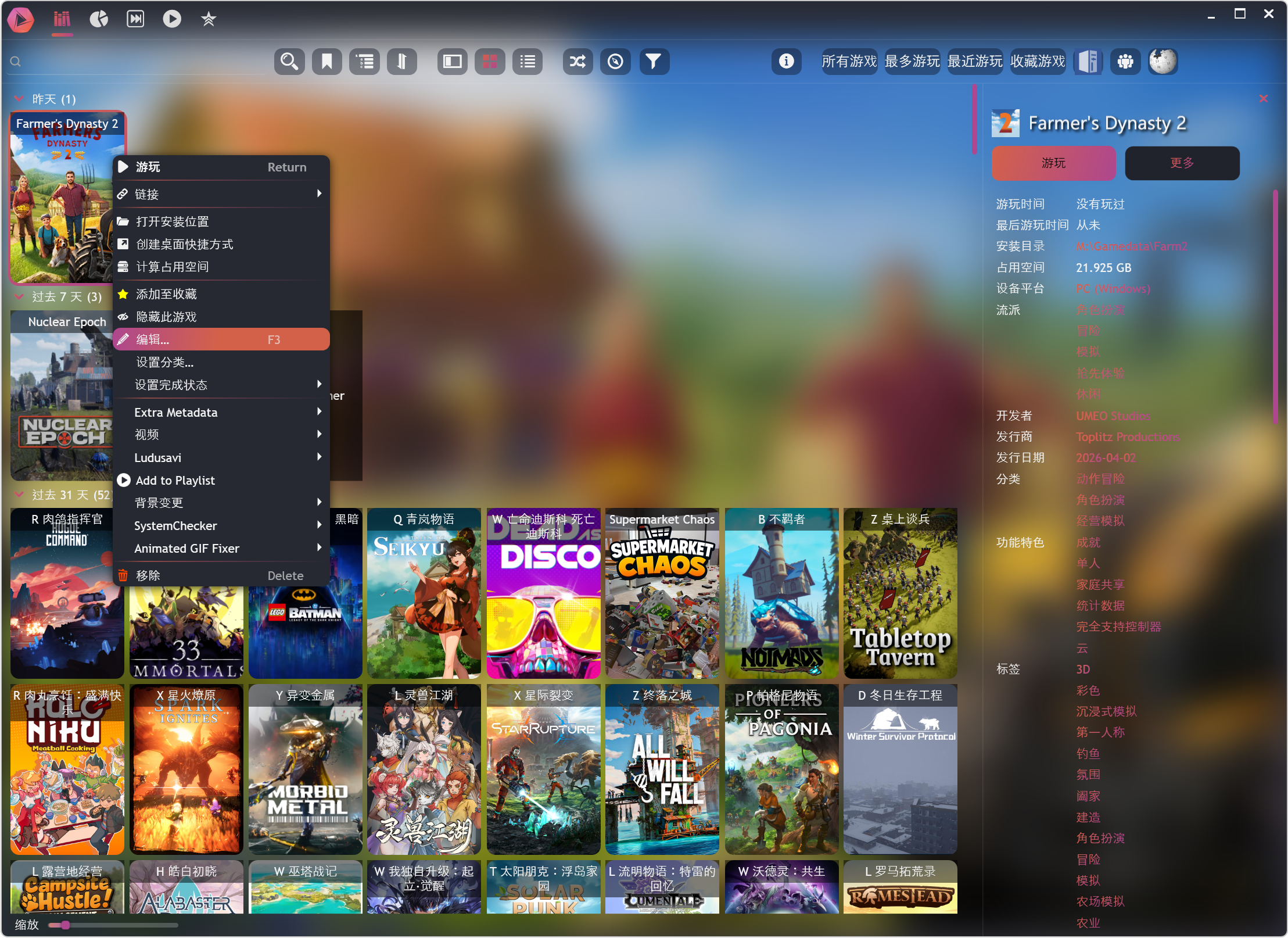Open 编辑... from the context menu
This screenshot has width=1288, height=938.
221,339
